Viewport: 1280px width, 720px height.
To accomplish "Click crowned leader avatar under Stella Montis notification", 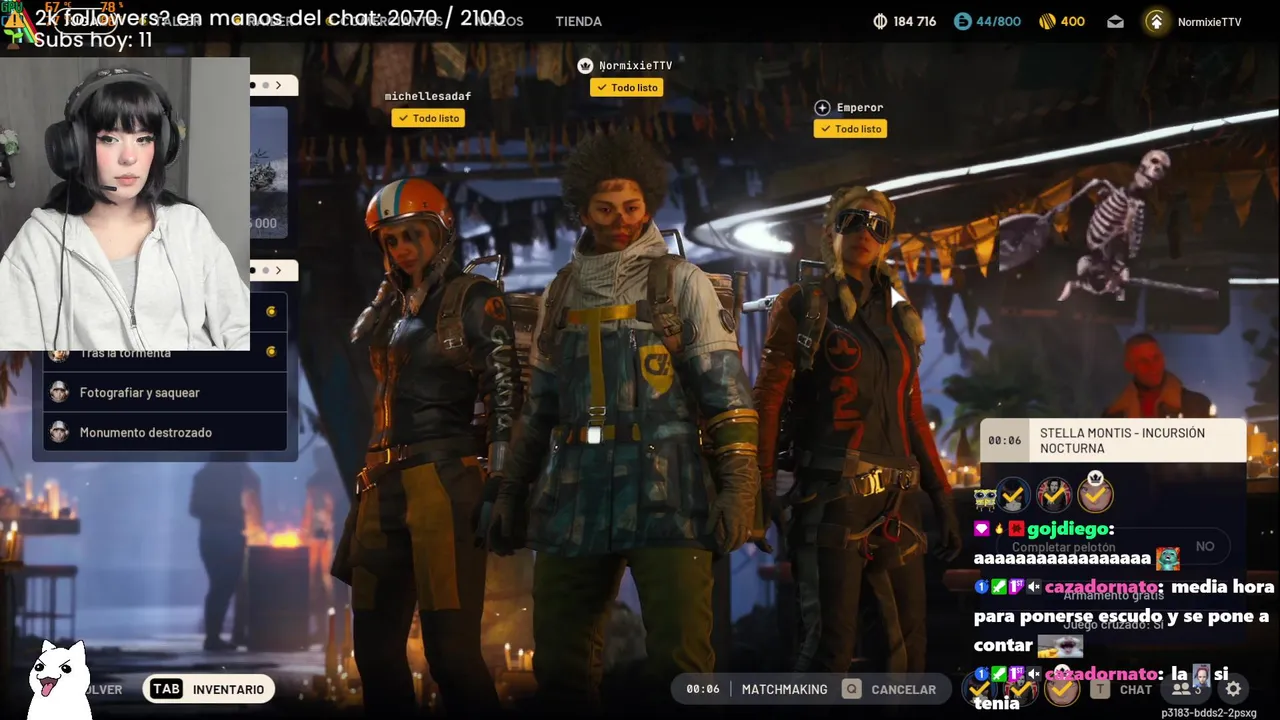I will (x=1095, y=493).
